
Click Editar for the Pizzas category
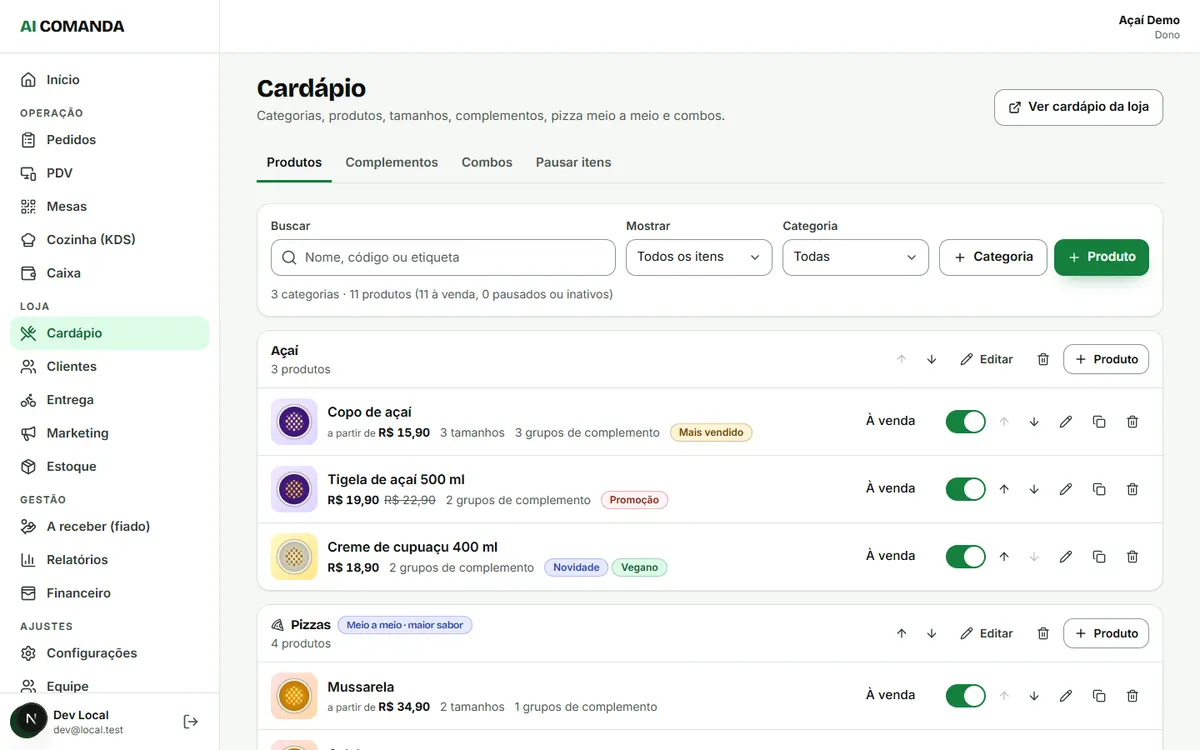(x=986, y=633)
